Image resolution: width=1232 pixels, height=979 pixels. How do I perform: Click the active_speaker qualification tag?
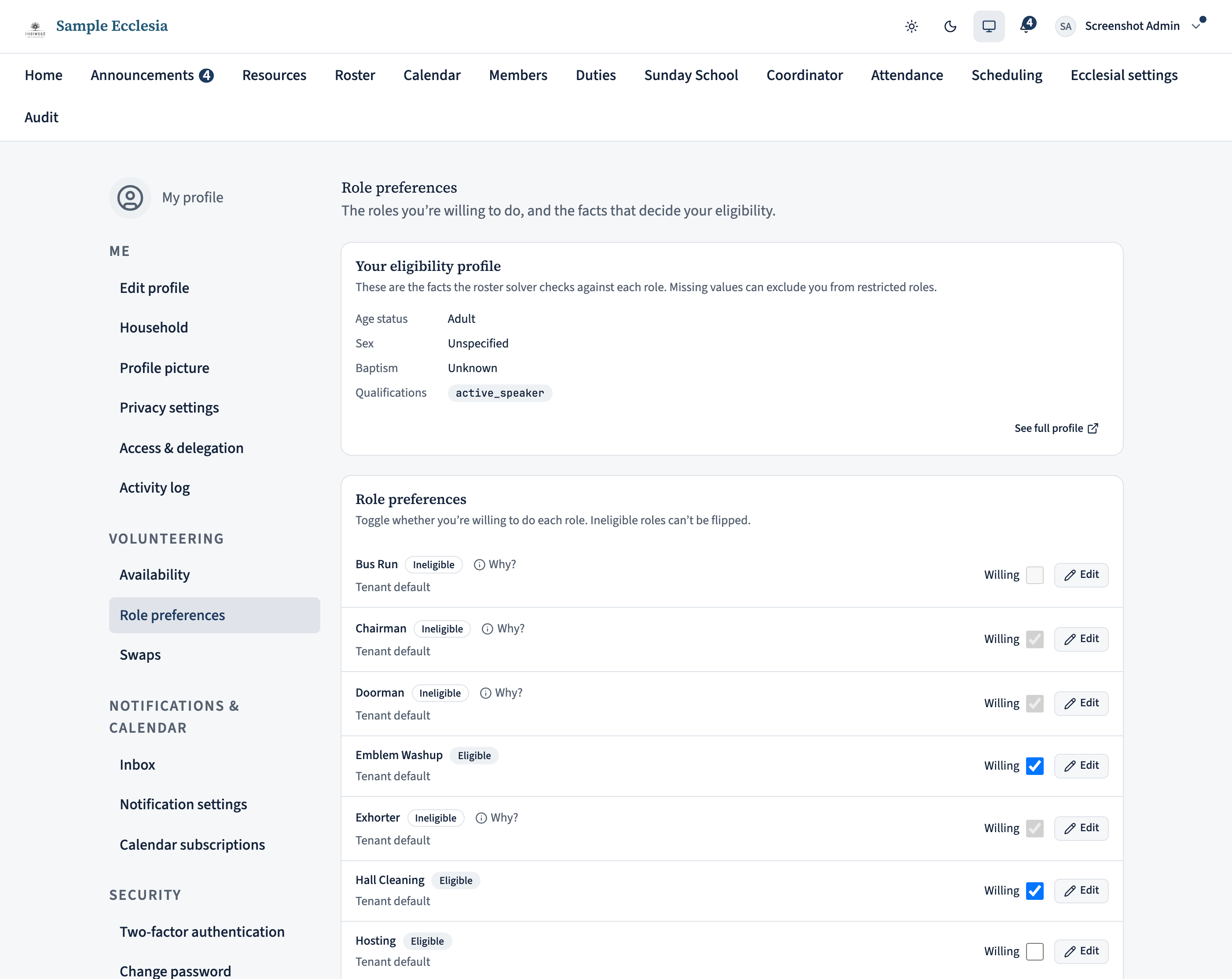tap(499, 393)
